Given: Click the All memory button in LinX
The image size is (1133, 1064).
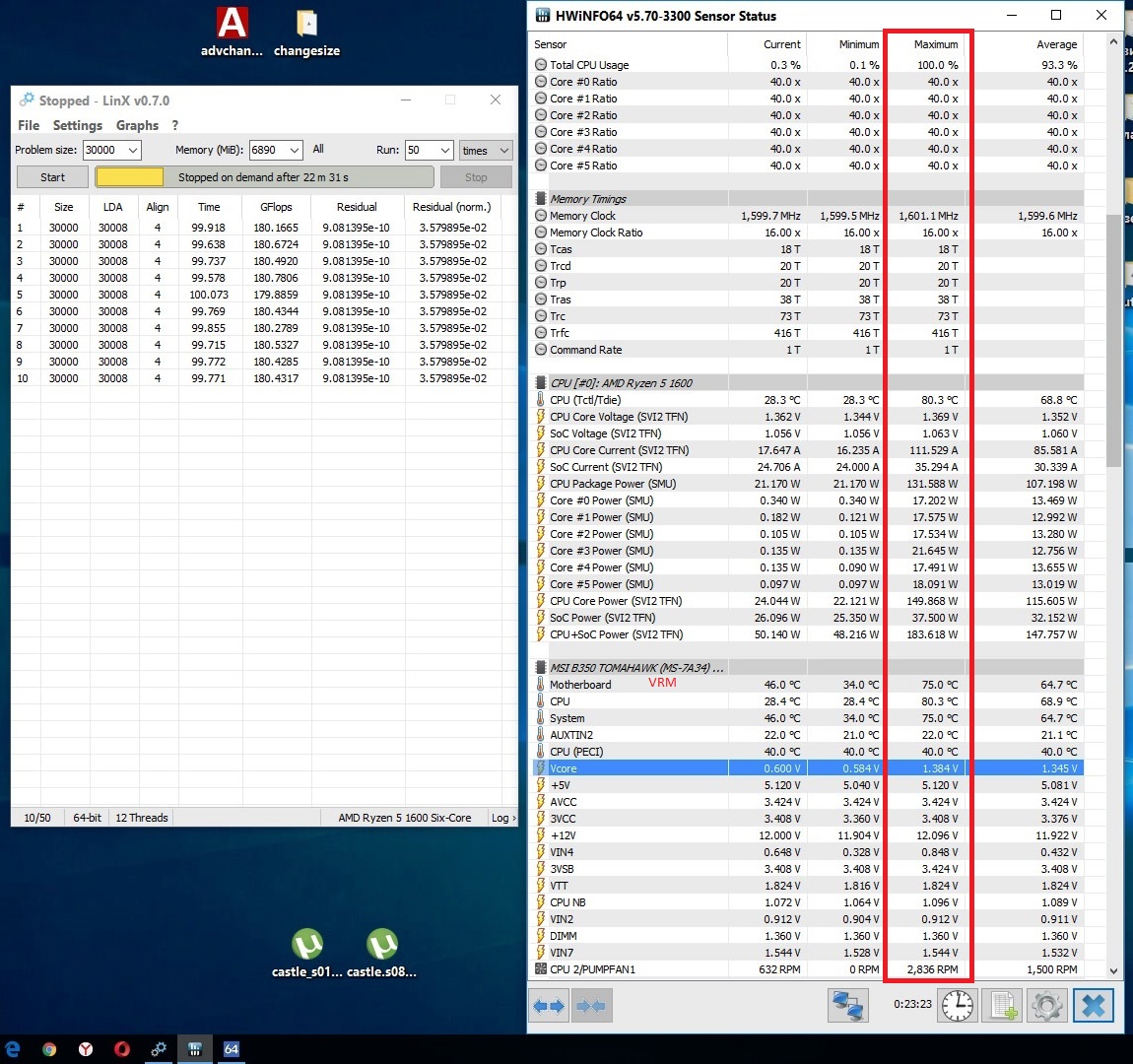Looking at the screenshot, I should [318, 149].
